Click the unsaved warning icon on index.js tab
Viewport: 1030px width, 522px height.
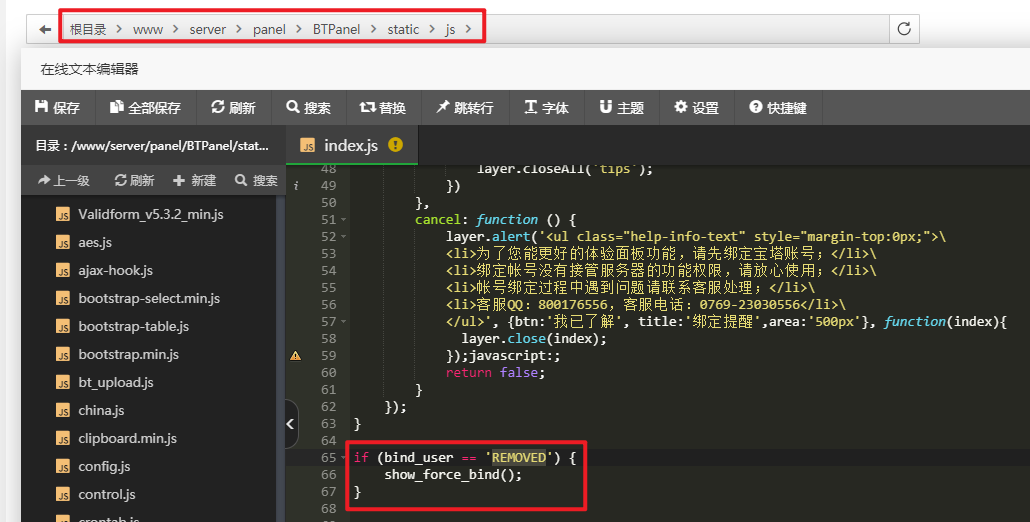[x=395, y=144]
